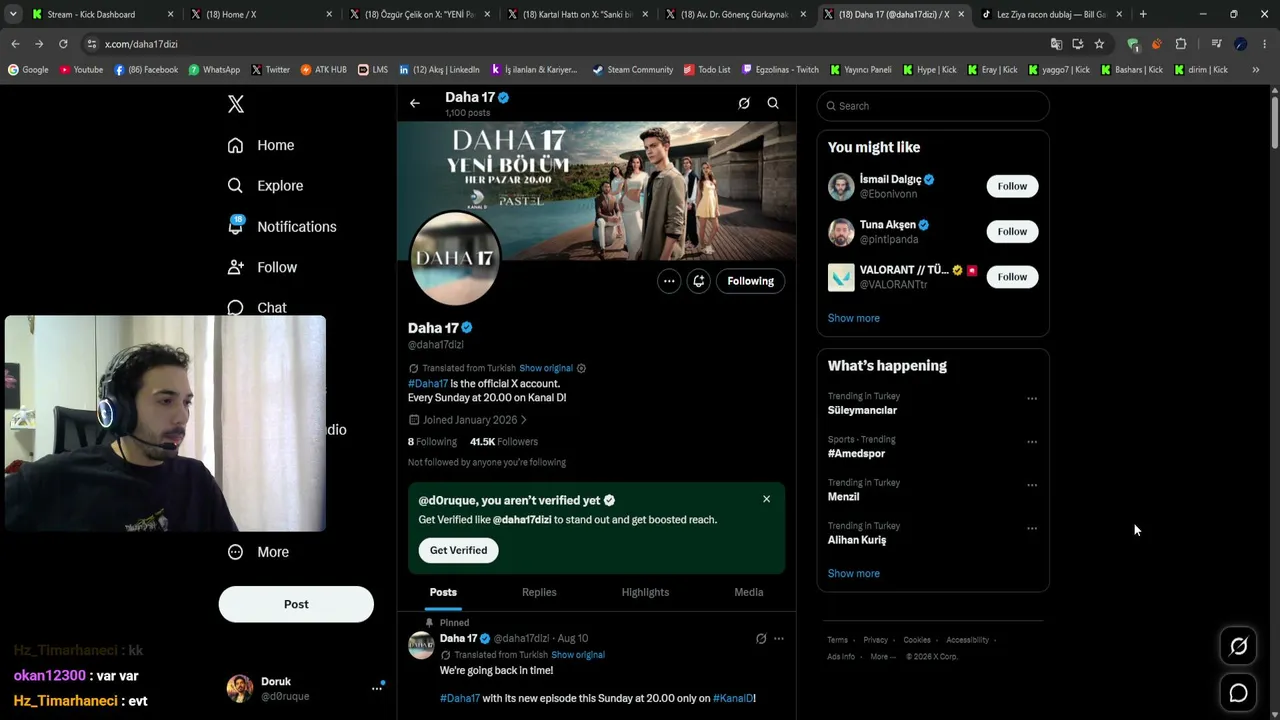Click the Grok icon on pinned post

761,639
